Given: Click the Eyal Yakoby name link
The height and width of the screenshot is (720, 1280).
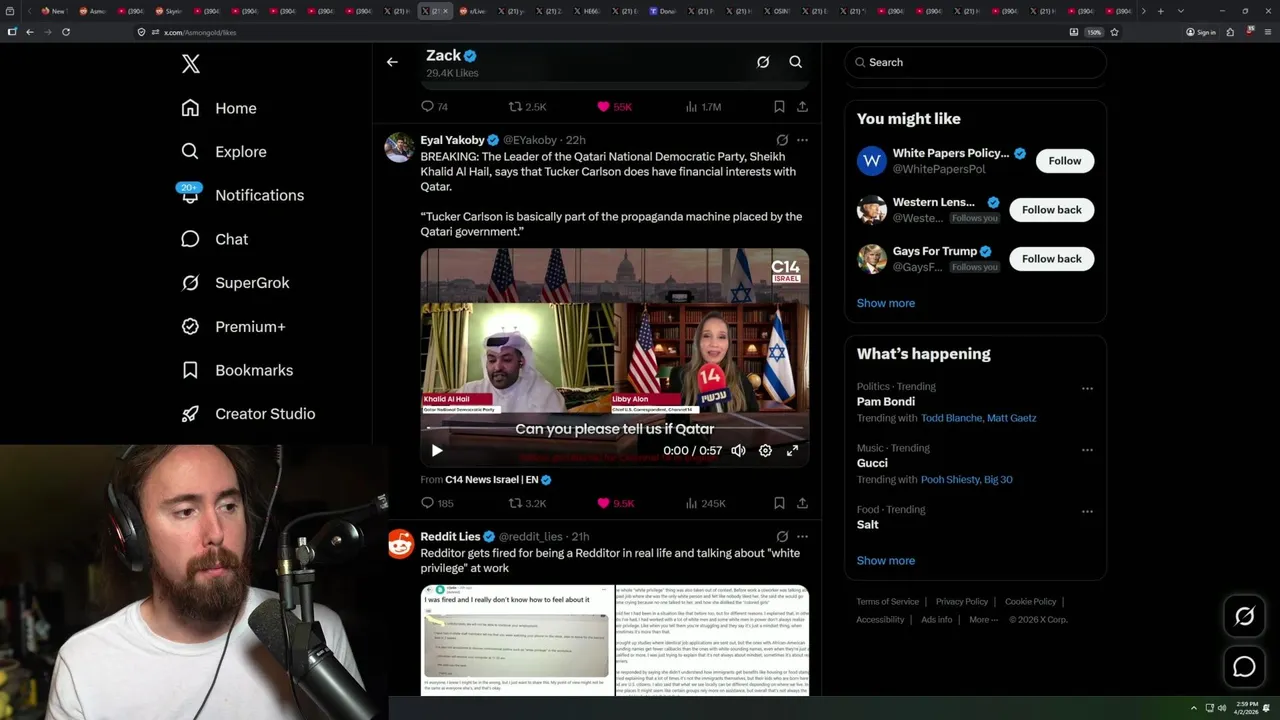Looking at the screenshot, I should 452,140.
